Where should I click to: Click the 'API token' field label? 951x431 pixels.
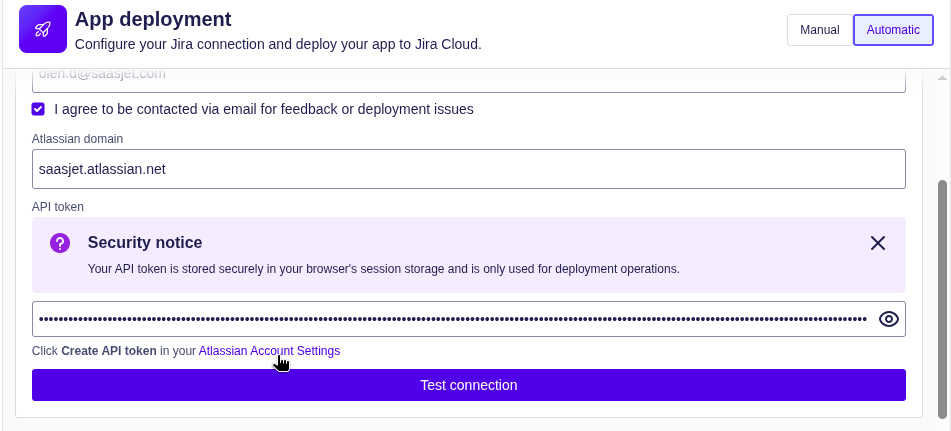[x=58, y=206]
